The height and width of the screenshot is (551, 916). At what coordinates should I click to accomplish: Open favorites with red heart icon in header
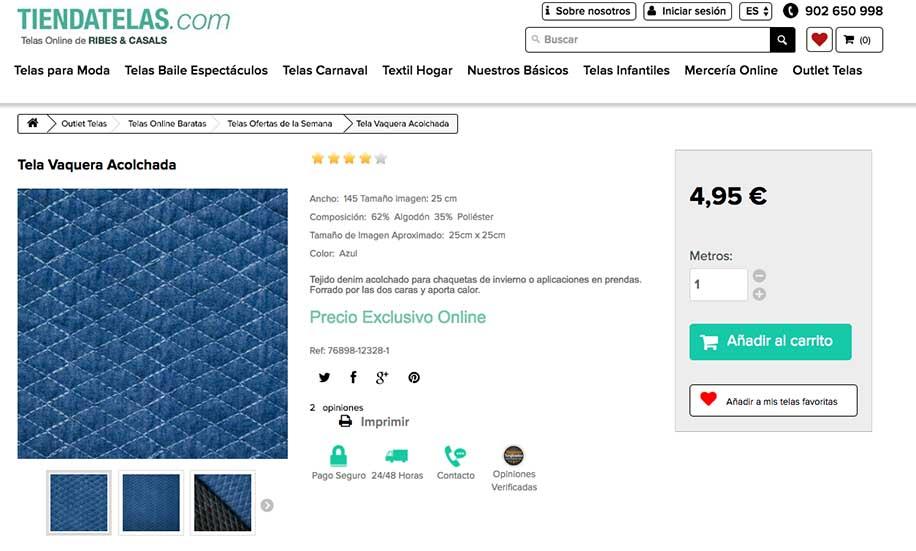click(819, 40)
